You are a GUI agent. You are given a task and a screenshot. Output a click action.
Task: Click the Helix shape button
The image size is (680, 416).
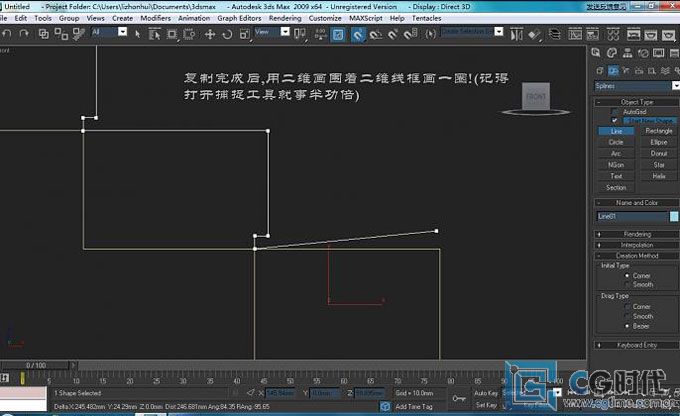[x=659, y=176]
